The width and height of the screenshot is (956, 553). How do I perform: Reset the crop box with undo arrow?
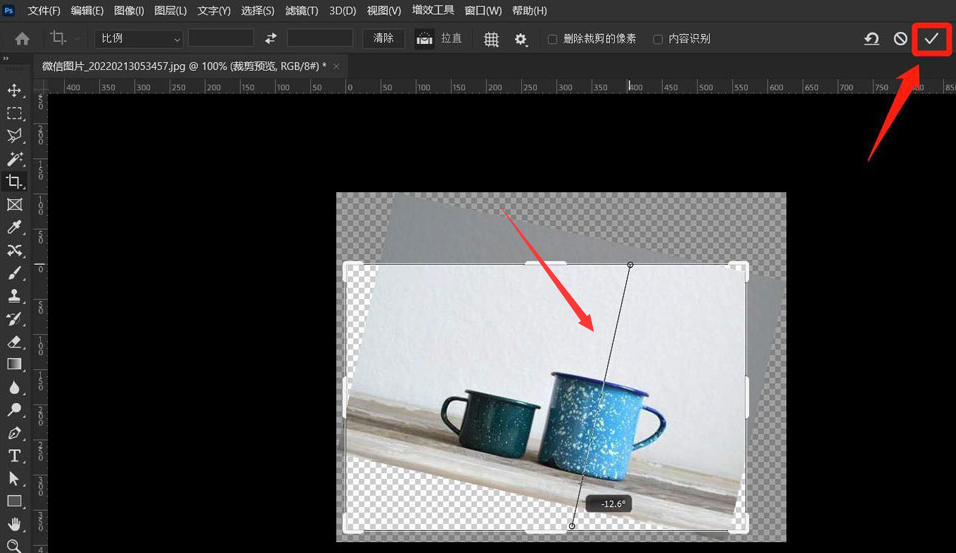tap(871, 39)
